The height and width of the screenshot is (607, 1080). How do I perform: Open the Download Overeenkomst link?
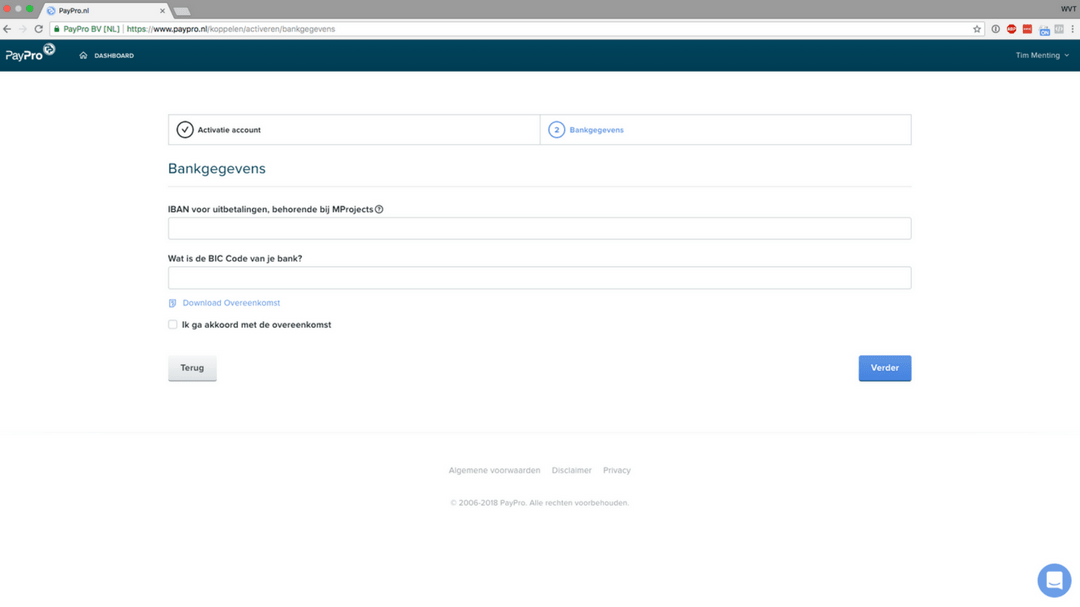(231, 303)
